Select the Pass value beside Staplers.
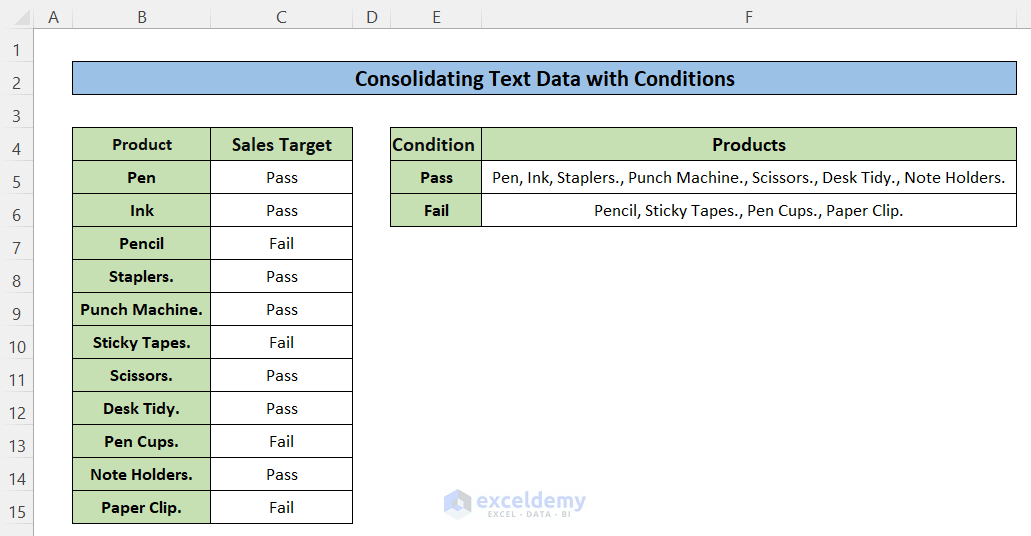 click(x=281, y=276)
